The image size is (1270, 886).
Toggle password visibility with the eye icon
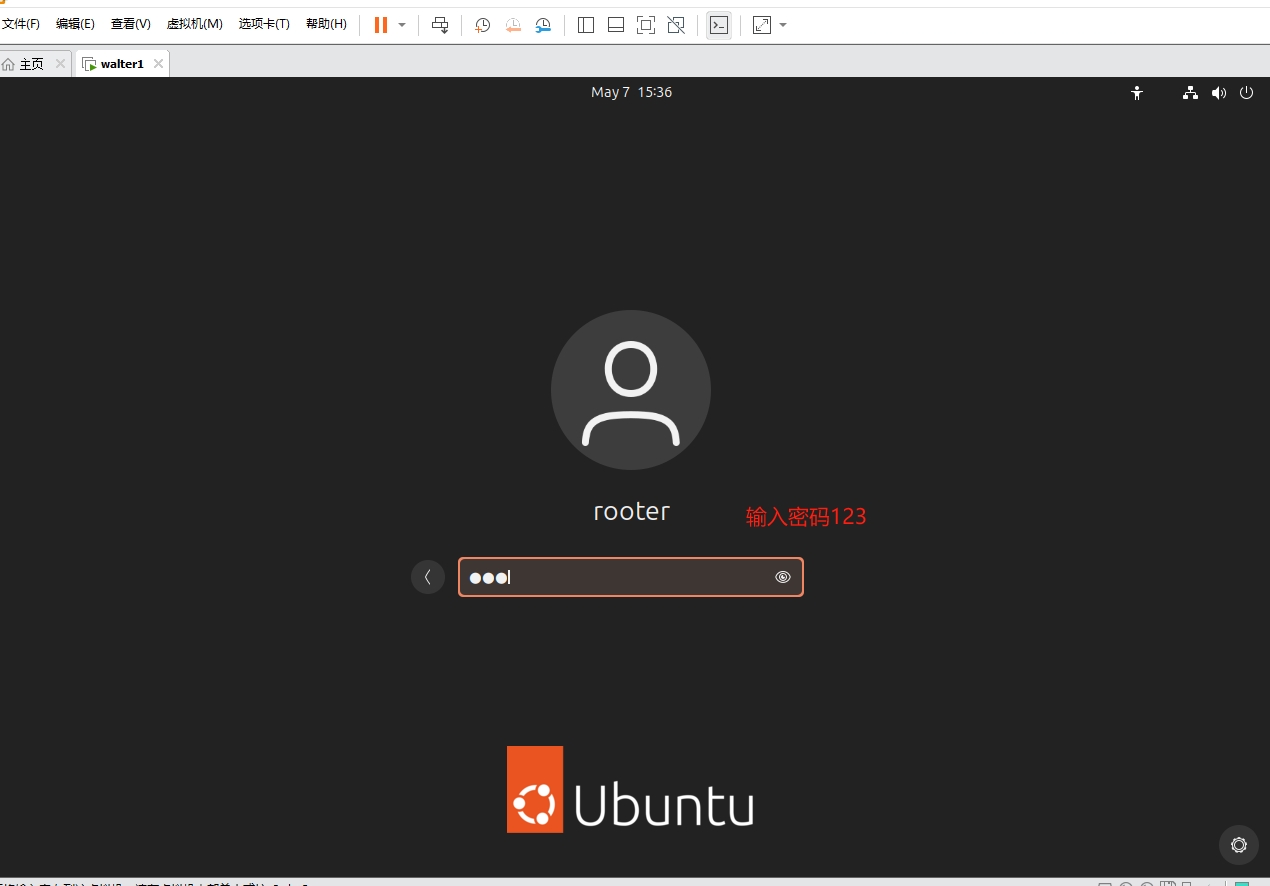(783, 577)
